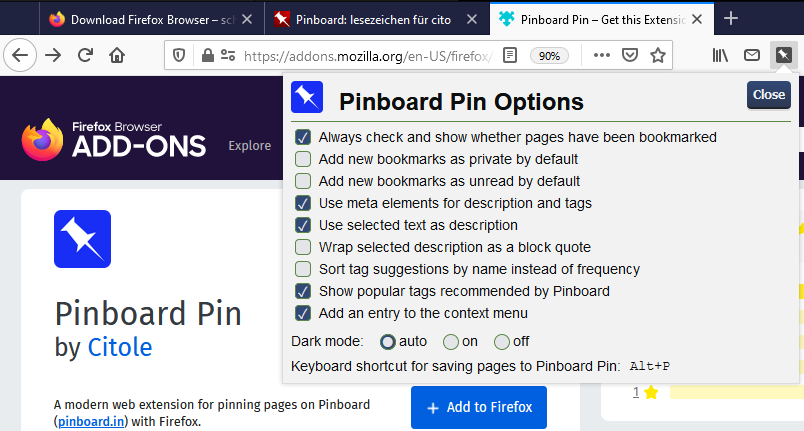Click the 90% zoom level indicator
Screen dimensions: 804x431
tap(549, 56)
